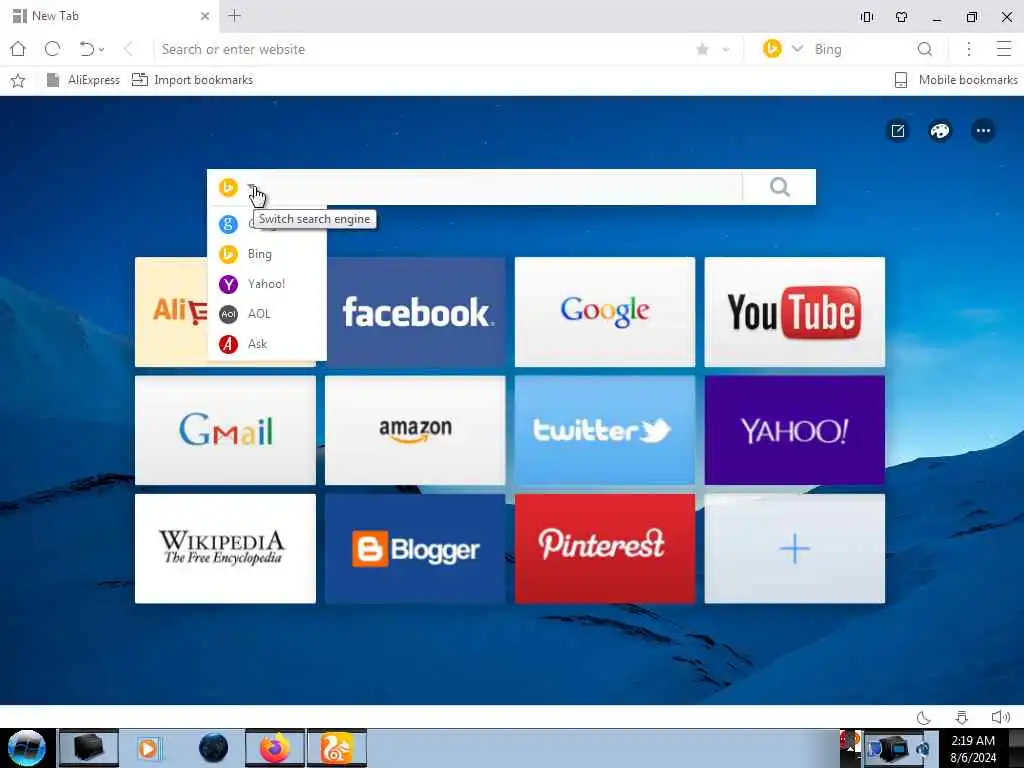
Task: Open the twitter speed dial tile
Action: point(605,430)
